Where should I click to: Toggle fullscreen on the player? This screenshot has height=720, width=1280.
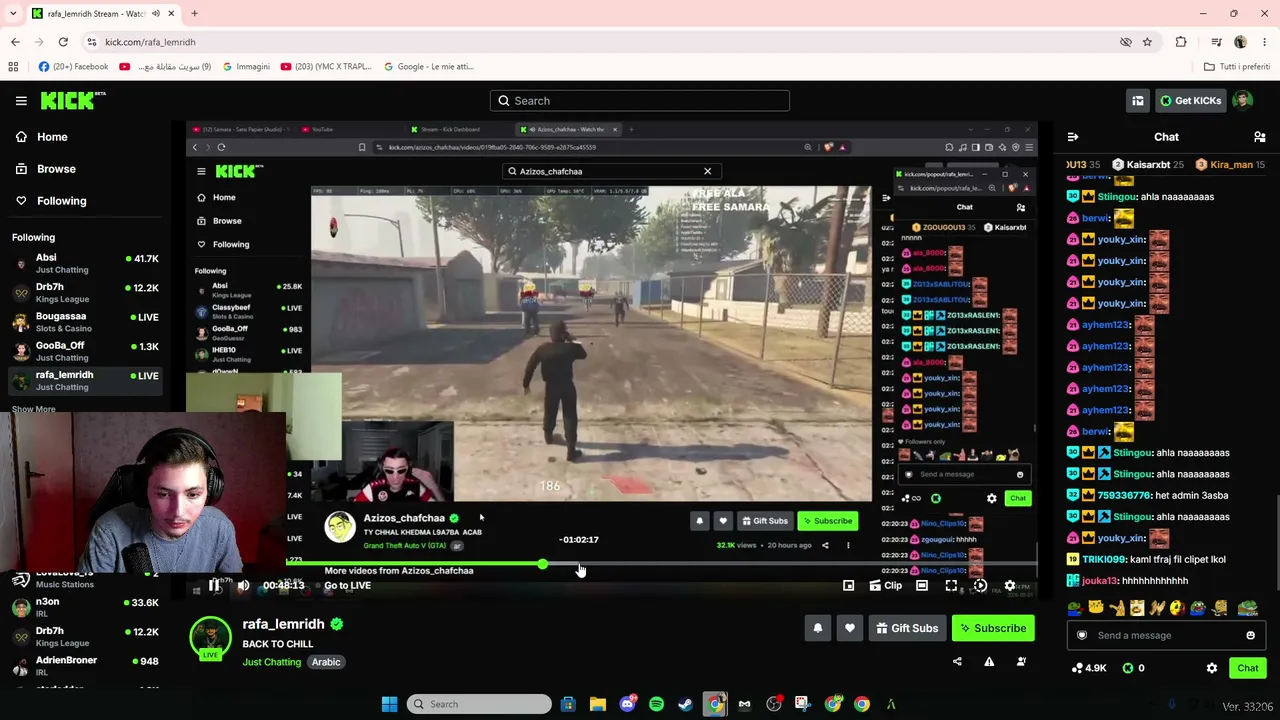pos(951,586)
